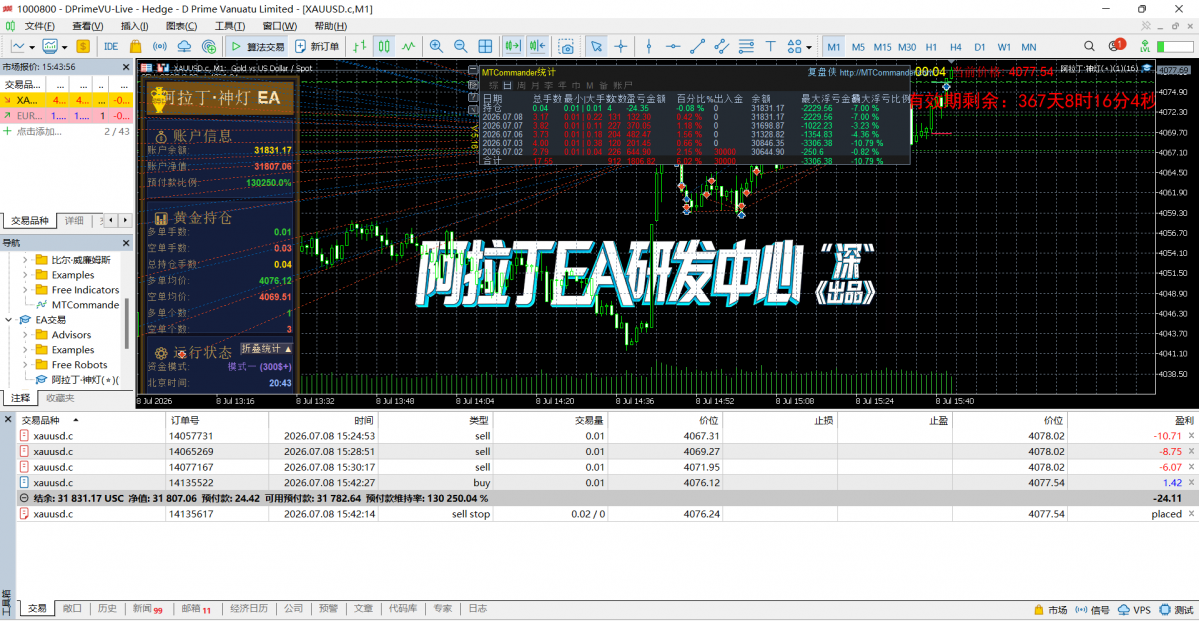The height and width of the screenshot is (621, 1199).
Task: Select MTCommande indicator in navigator
Action: pyautogui.click(x=85, y=304)
